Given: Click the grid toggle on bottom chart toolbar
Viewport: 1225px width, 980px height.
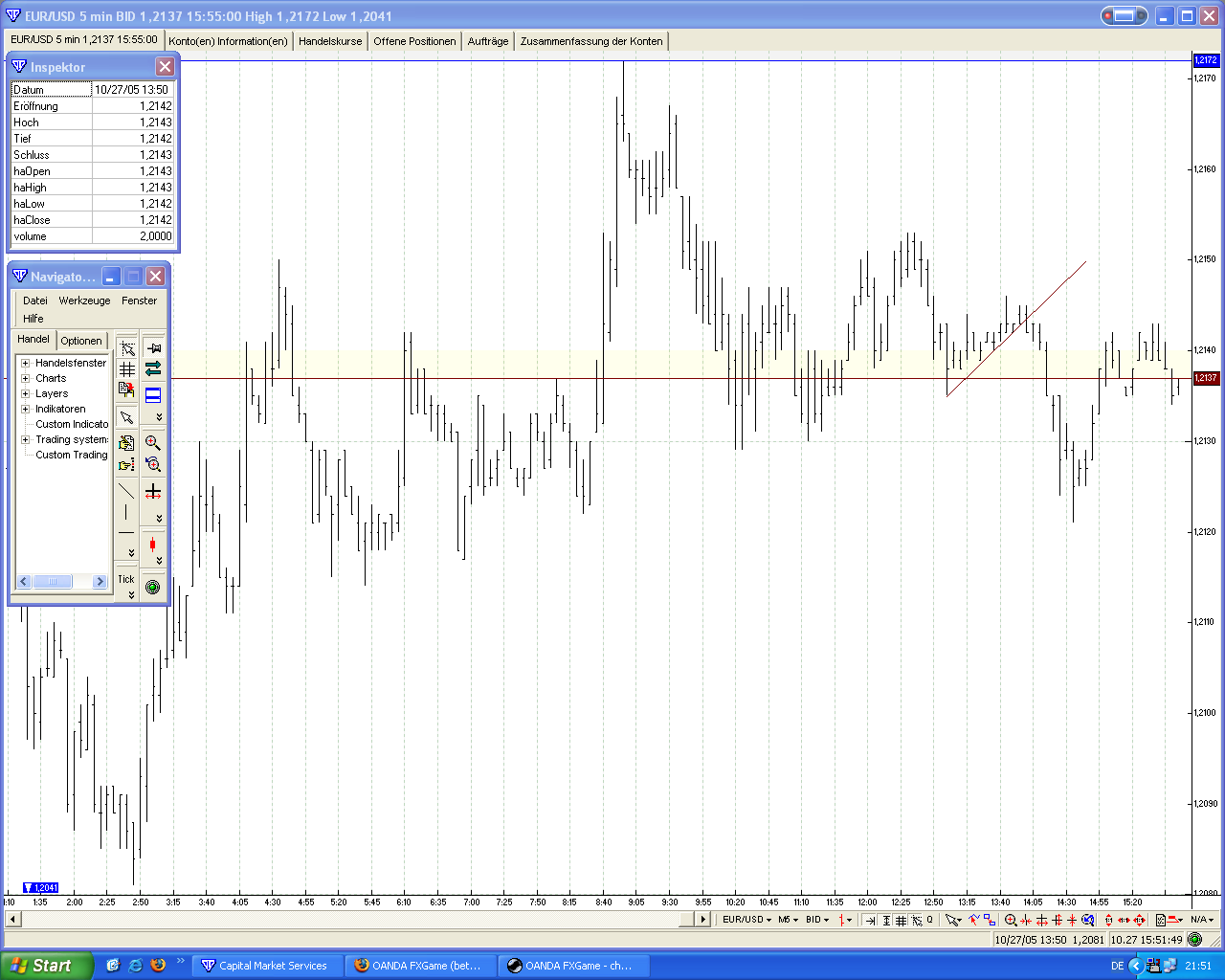Looking at the screenshot, I should pyautogui.click(x=902, y=920).
